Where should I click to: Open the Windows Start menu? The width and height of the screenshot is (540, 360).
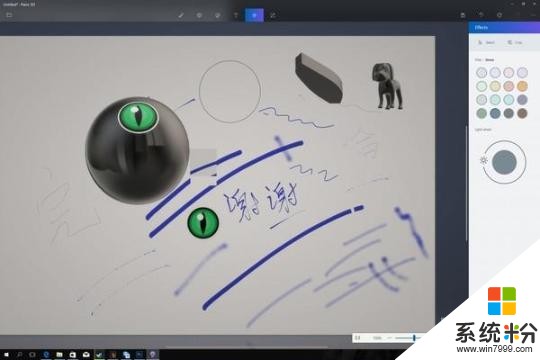(6, 354)
